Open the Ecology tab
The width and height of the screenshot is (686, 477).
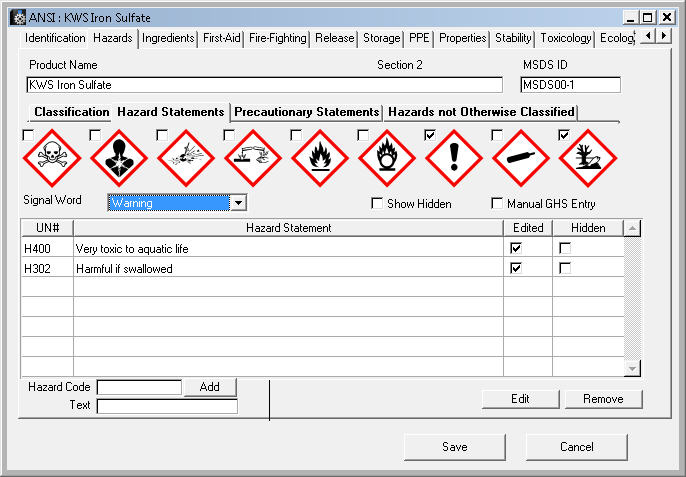point(617,38)
